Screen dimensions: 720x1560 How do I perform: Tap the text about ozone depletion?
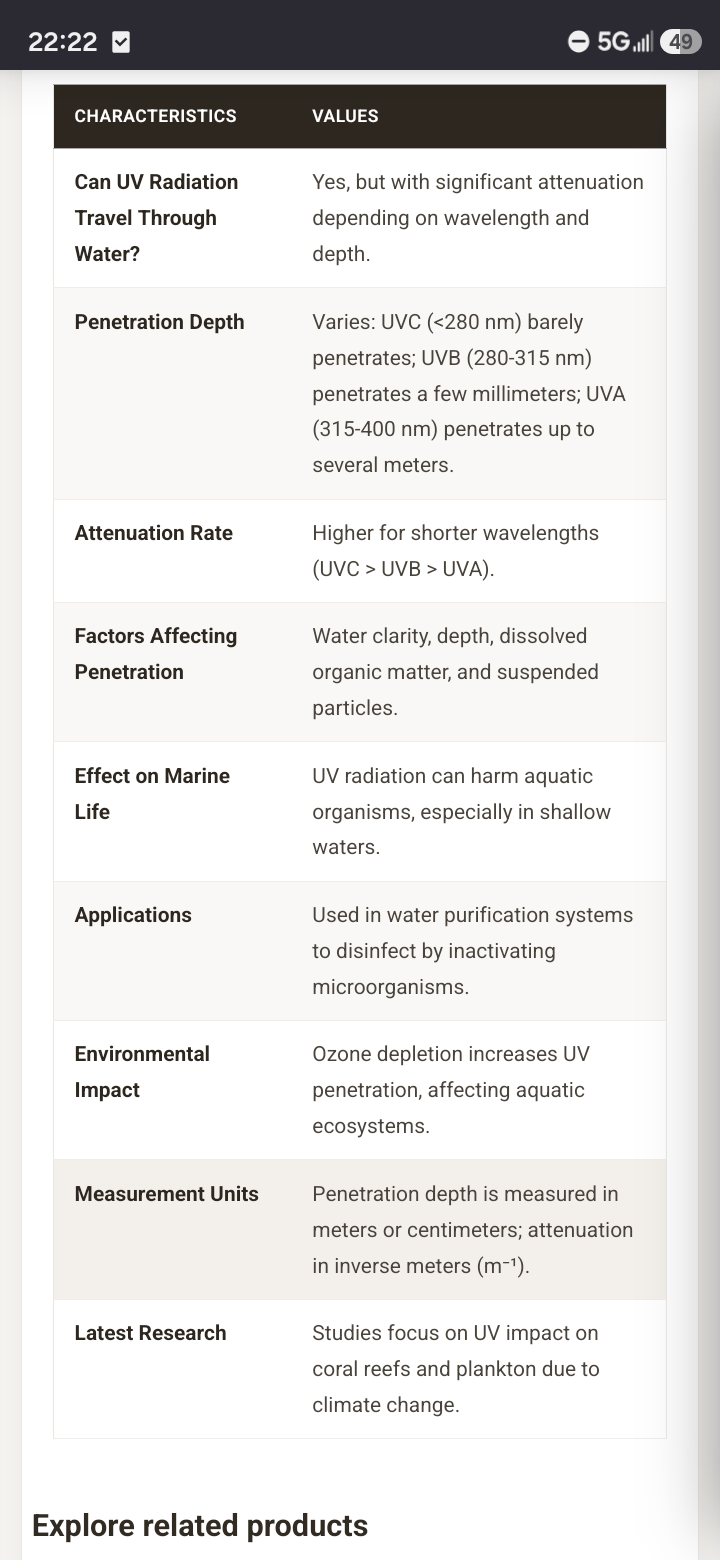(451, 1090)
